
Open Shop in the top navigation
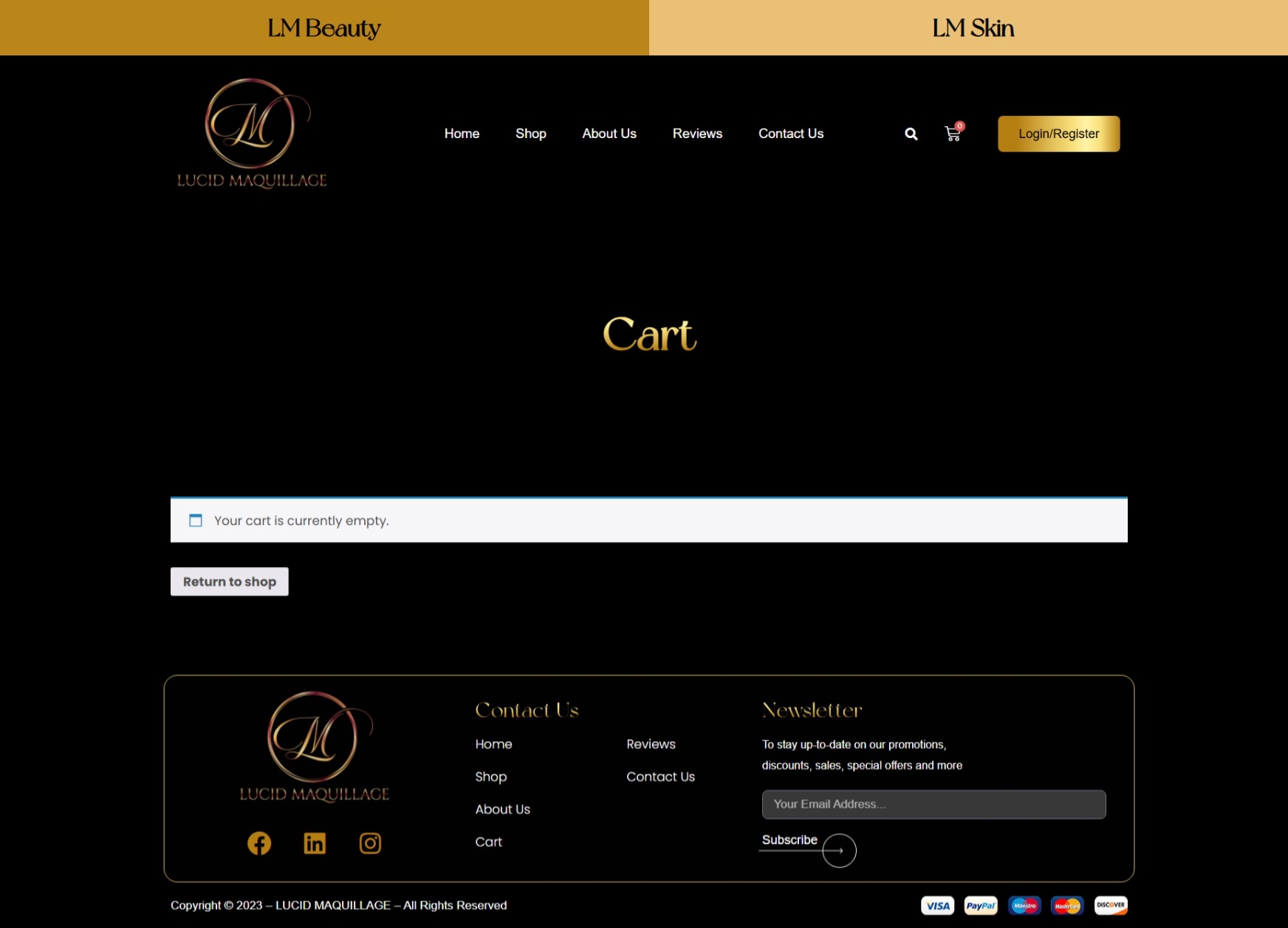[530, 134]
